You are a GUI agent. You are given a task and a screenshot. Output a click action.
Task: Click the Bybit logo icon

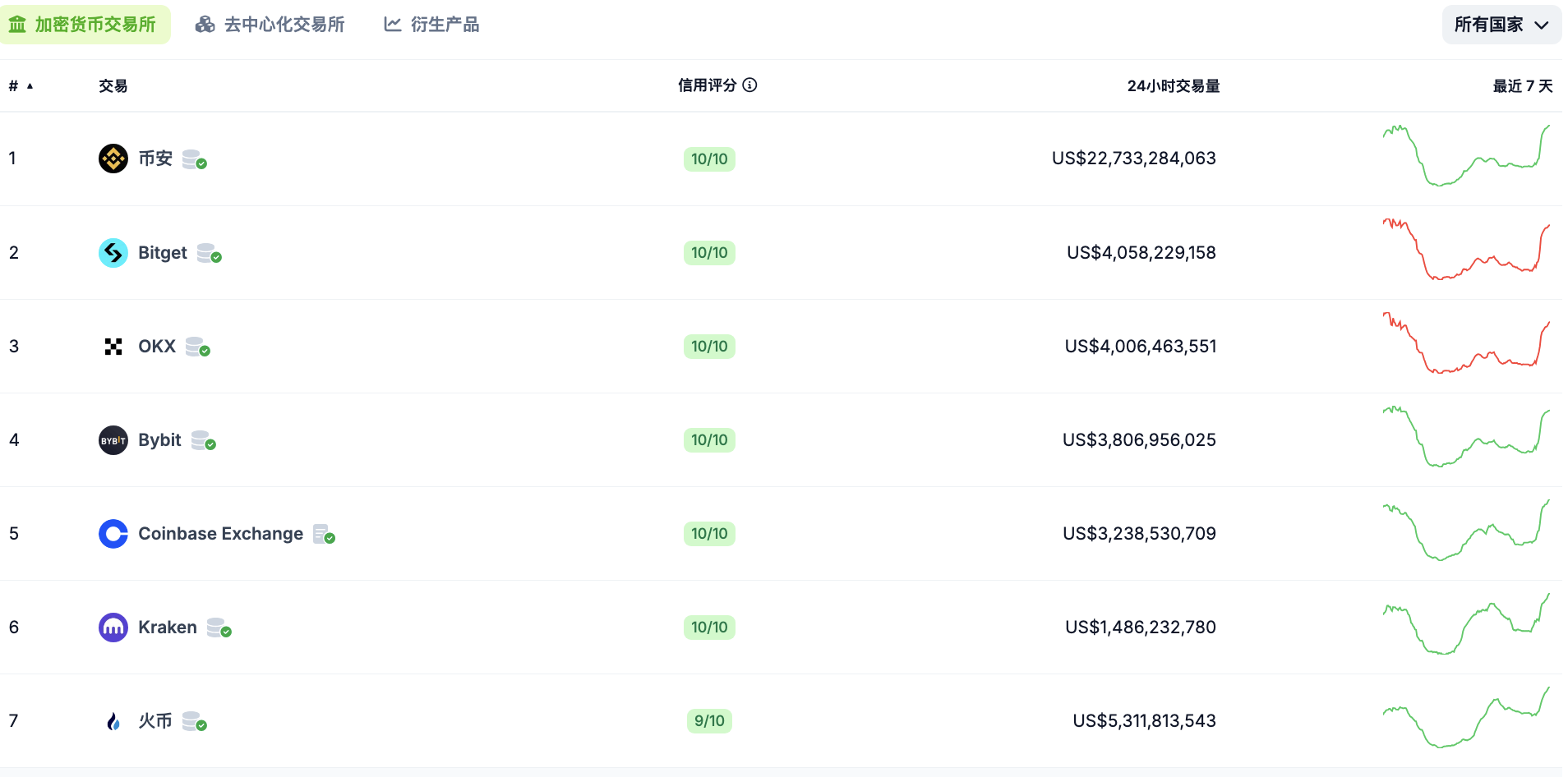coord(113,440)
